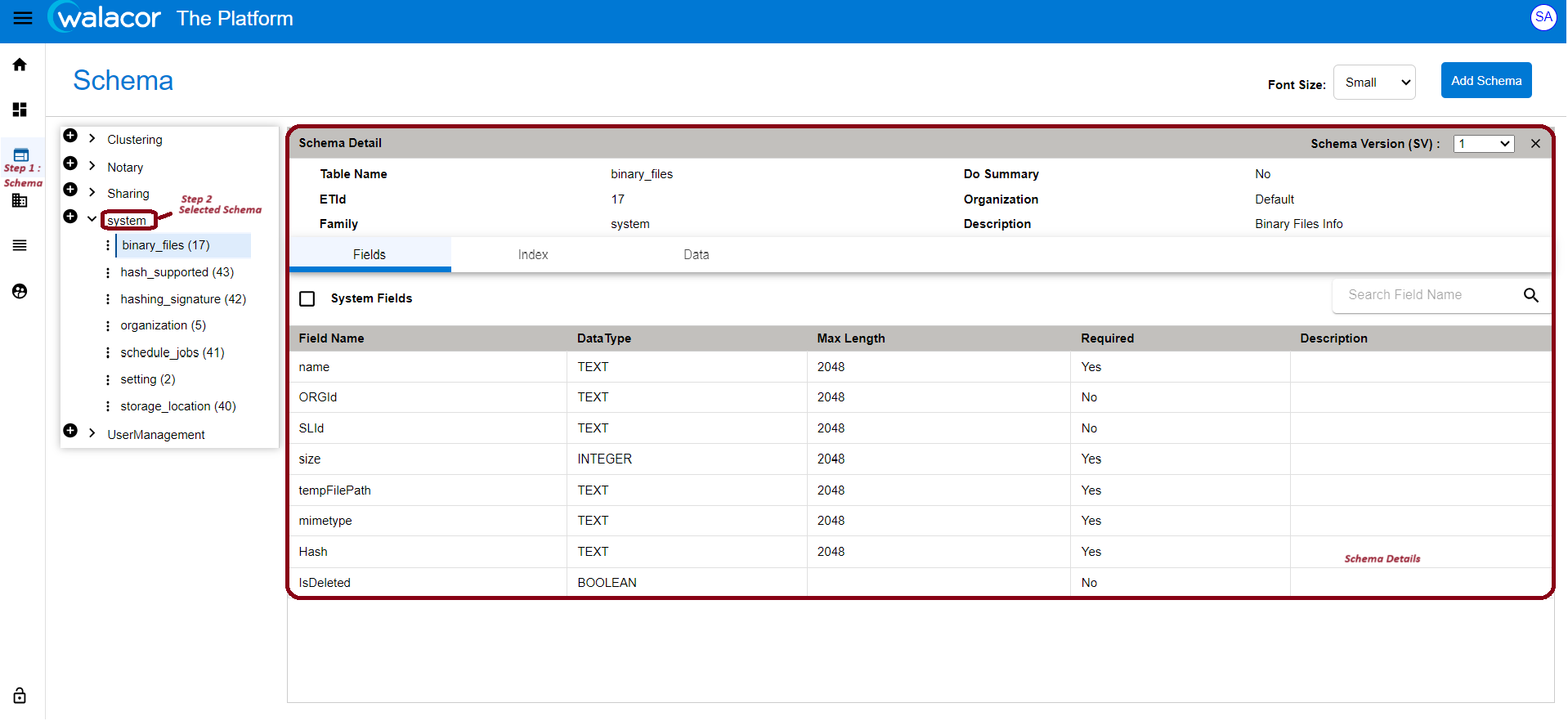1568x721 pixels.
Task: Click the plus icon beside UserManagement
Action: [70, 431]
